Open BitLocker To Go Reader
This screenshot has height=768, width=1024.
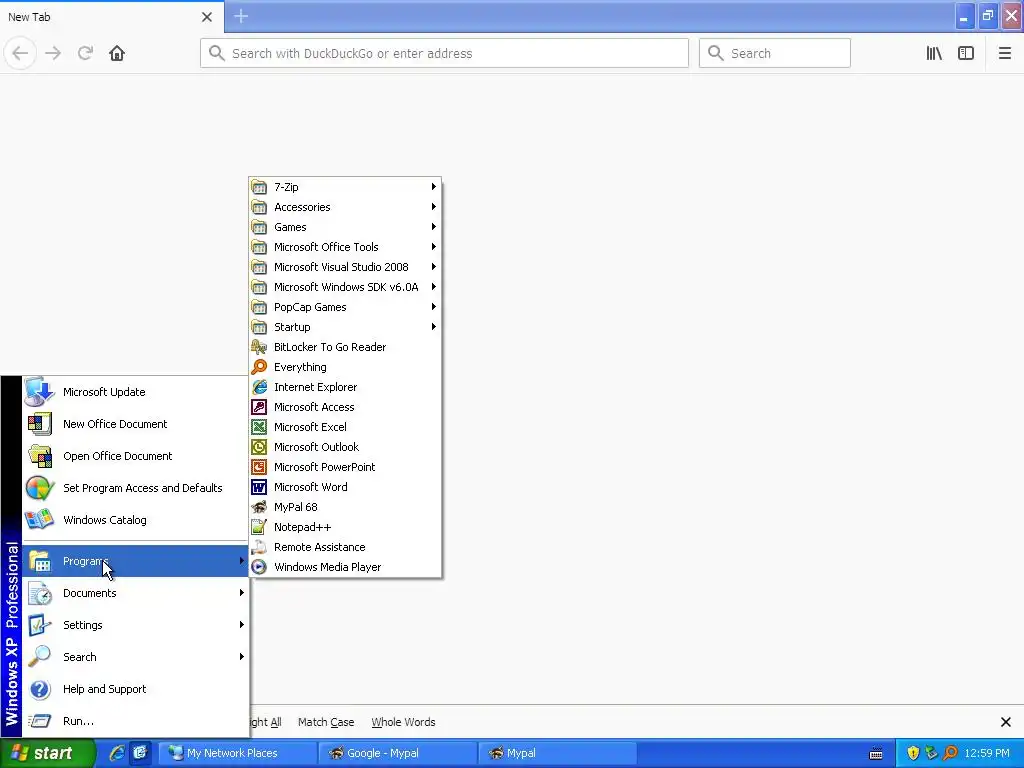(x=345, y=347)
